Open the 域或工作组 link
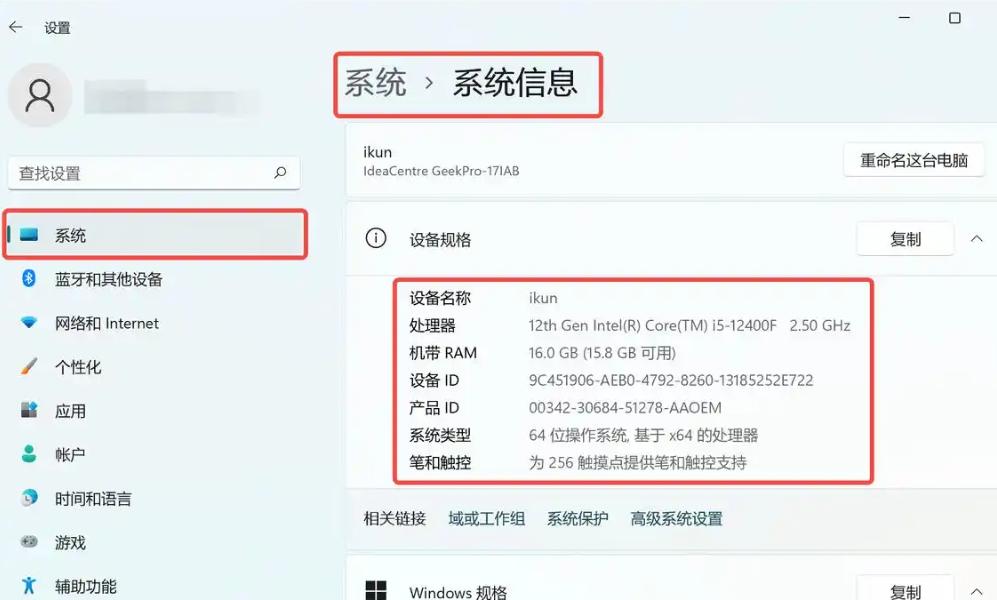 pos(486,519)
